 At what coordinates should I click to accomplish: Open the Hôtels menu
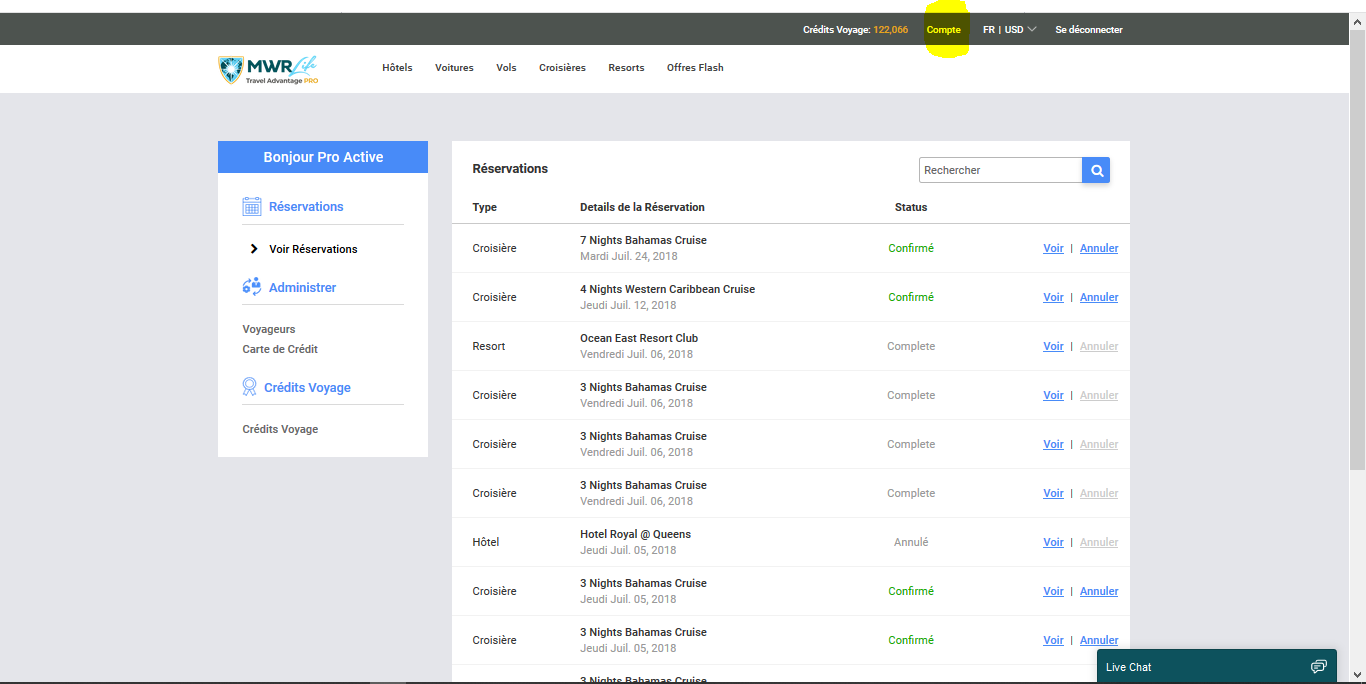tap(397, 68)
